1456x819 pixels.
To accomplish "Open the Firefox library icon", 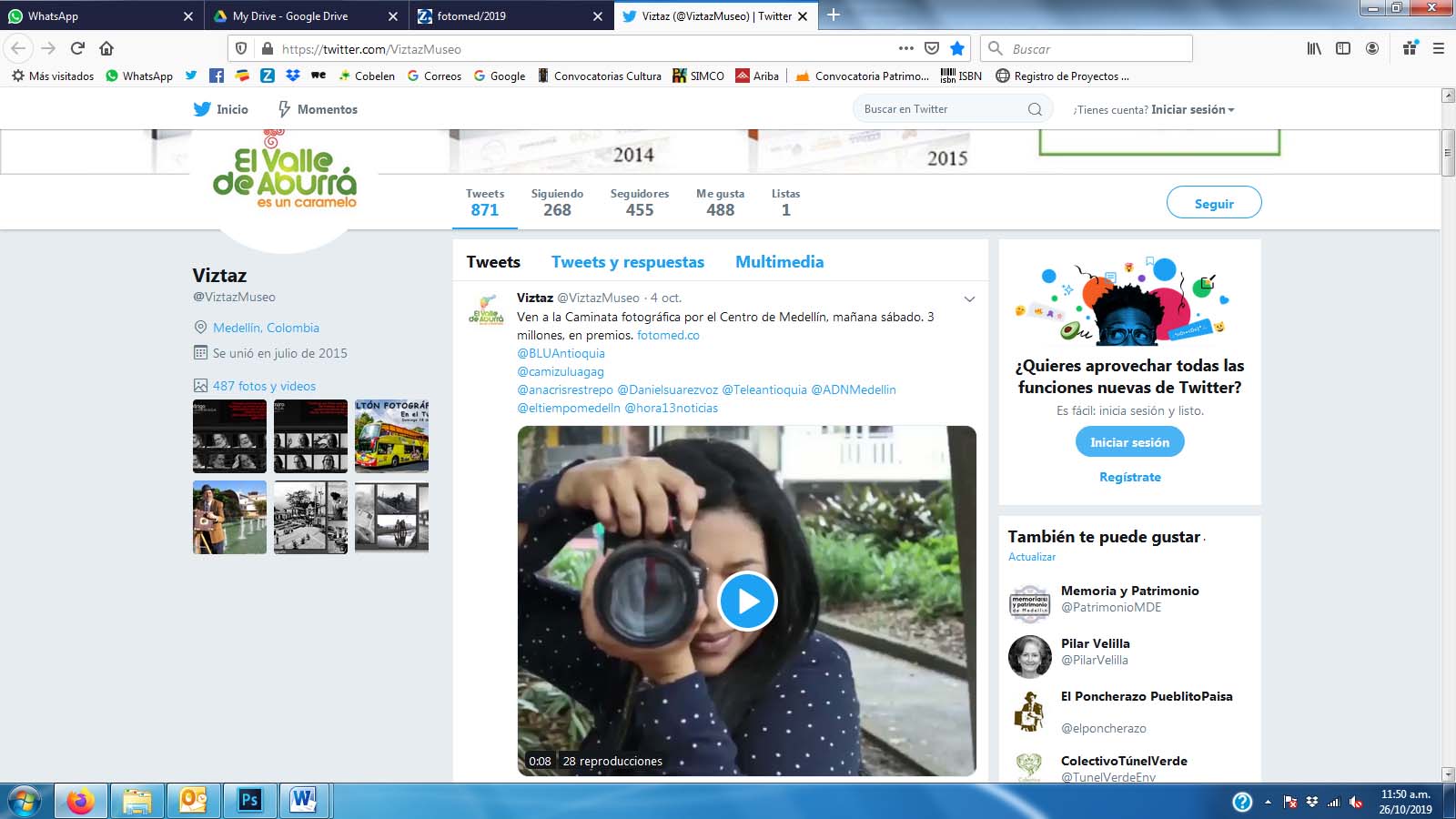I will 1314,48.
